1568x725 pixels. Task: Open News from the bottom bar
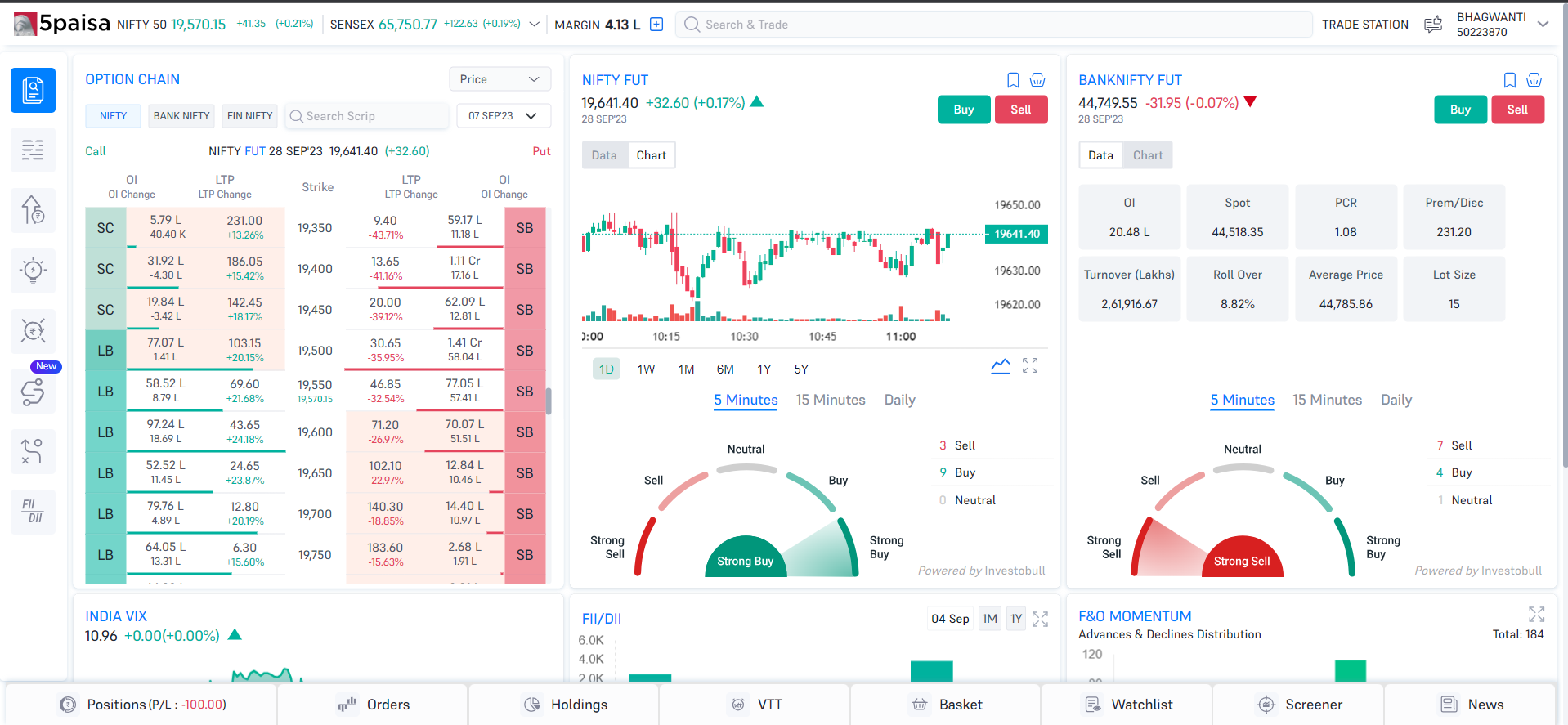click(1470, 705)
